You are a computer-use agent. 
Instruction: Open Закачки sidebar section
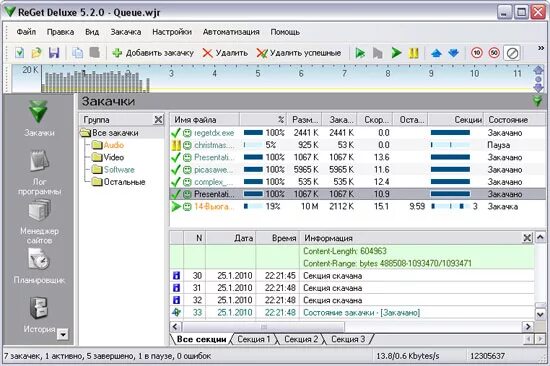click(39, 118)
